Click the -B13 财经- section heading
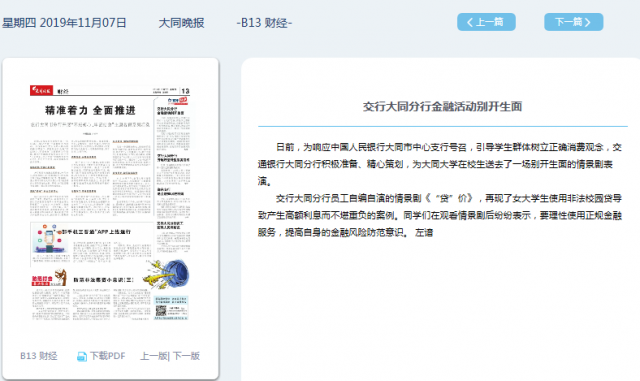Viewport: 640px width, 381px height. pyautogui.click(x=264, y=23)
